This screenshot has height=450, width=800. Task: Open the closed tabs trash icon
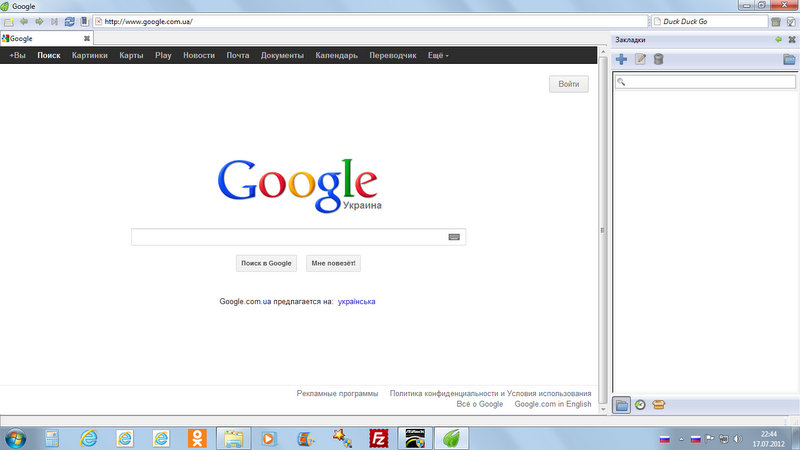pyautogui.click(x=776, y=21)
